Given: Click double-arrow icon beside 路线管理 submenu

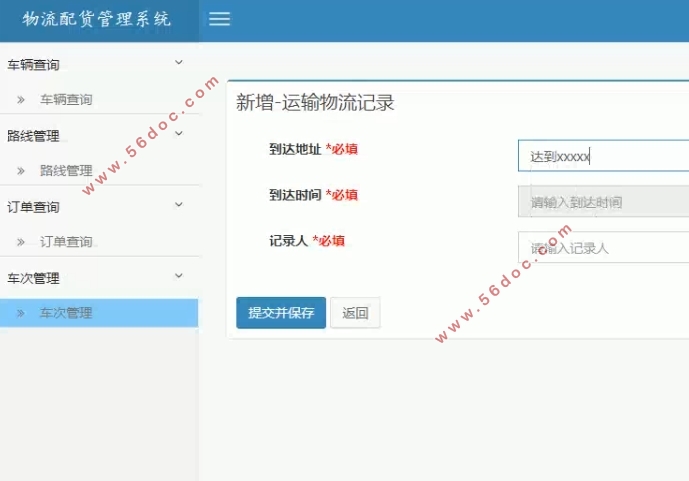Looking at the screenshot, I should (x=21, y=171).
